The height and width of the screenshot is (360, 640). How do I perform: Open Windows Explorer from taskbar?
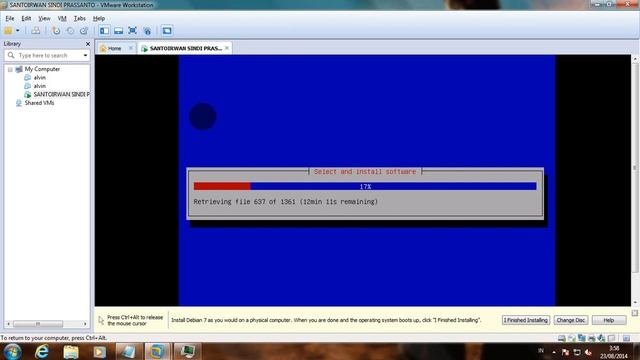[x=71, y=351]
